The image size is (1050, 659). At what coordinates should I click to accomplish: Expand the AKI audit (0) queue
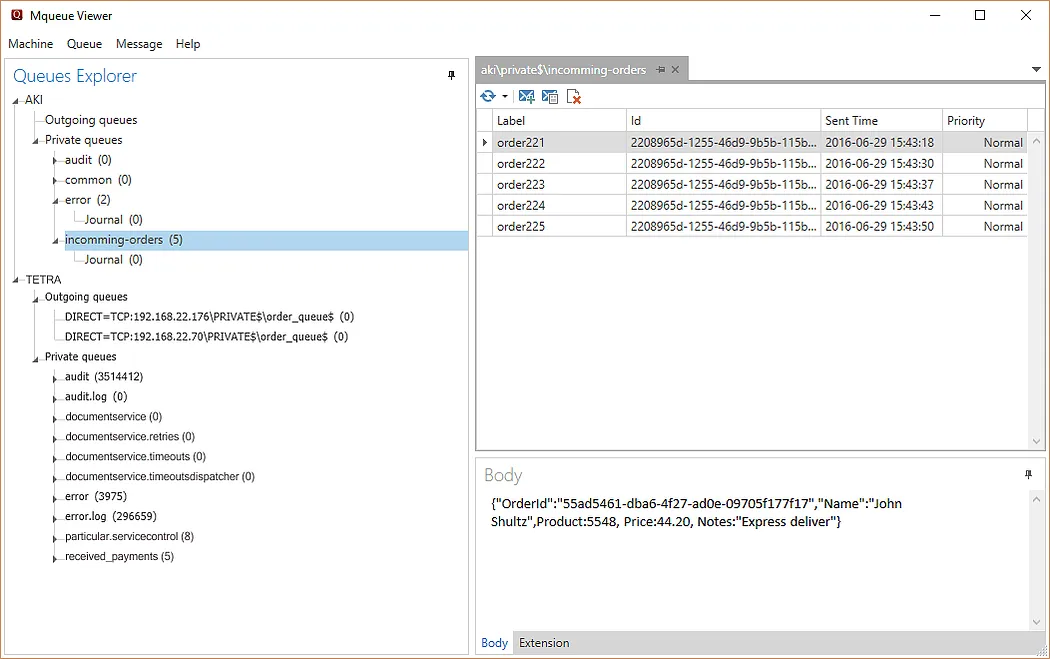(55, 161)
